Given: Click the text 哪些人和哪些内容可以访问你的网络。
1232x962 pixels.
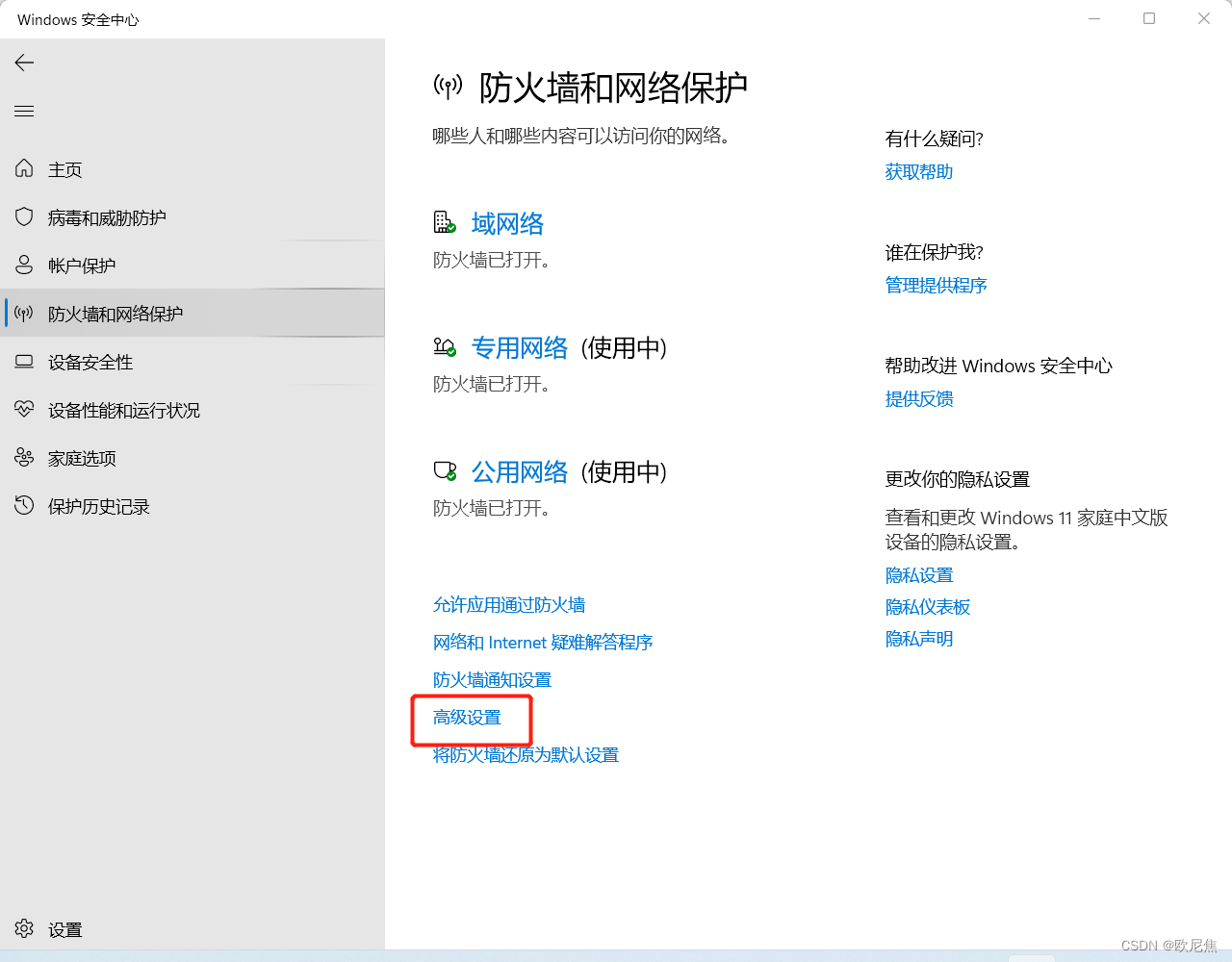Looking at the screenshot, I should tap(584, 136).
